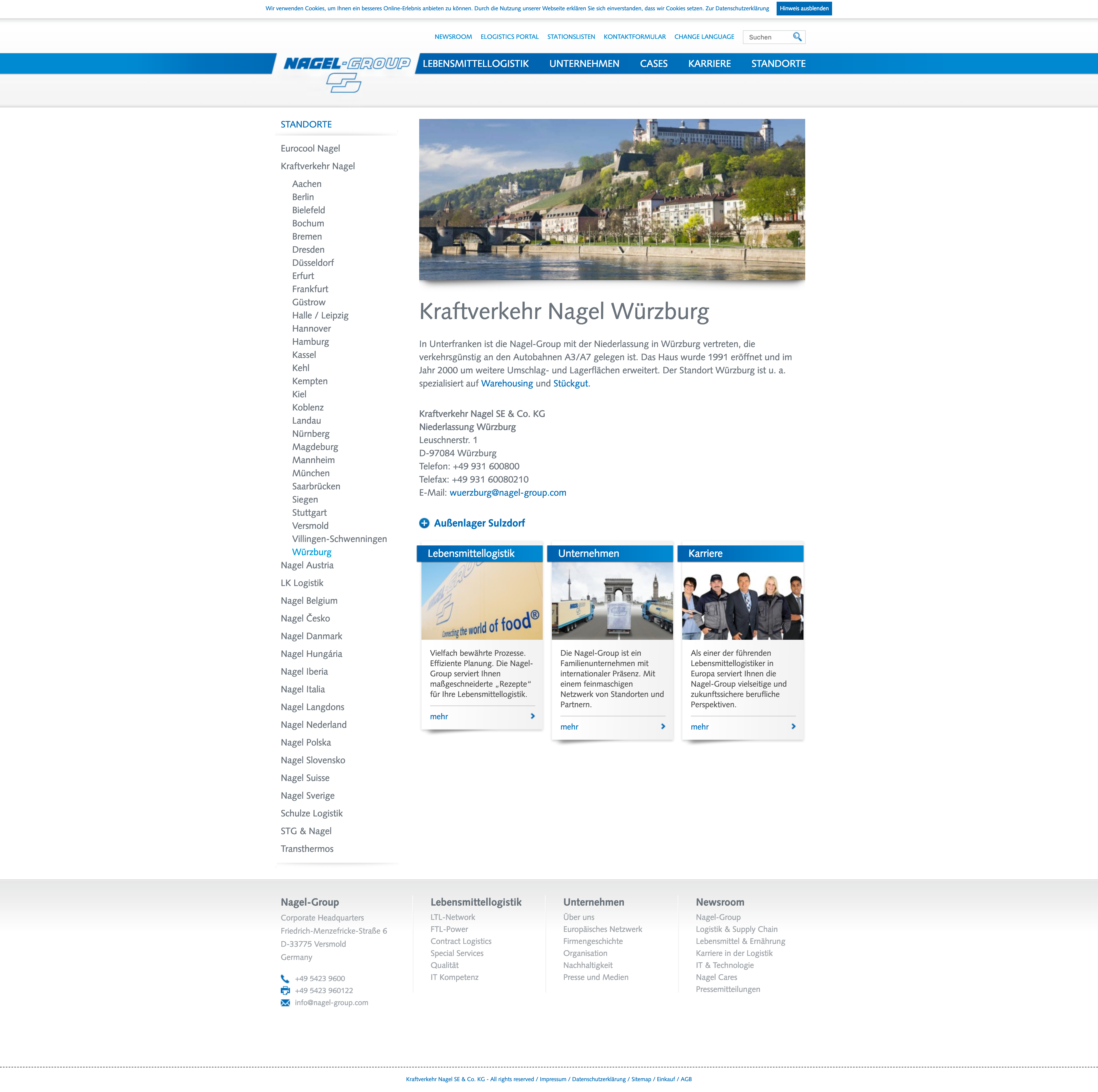1098x1092 pixels.
Task: Click the Nagel-Group logo
Action: [346, 71]
